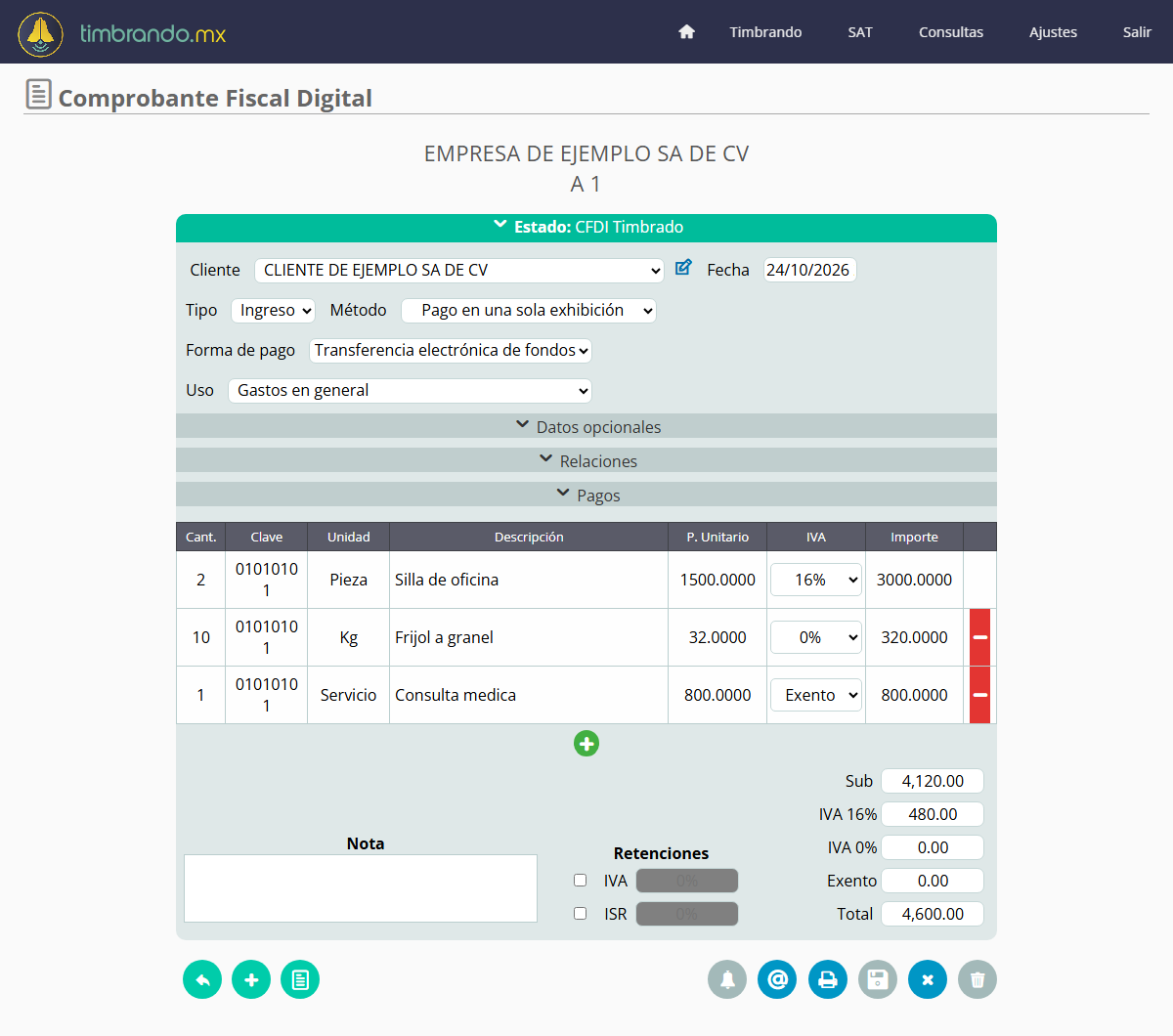Open the Uso Gastos en general dropdown
1173x1036 pixels.
pyautogui.click(x=410, y=391)
